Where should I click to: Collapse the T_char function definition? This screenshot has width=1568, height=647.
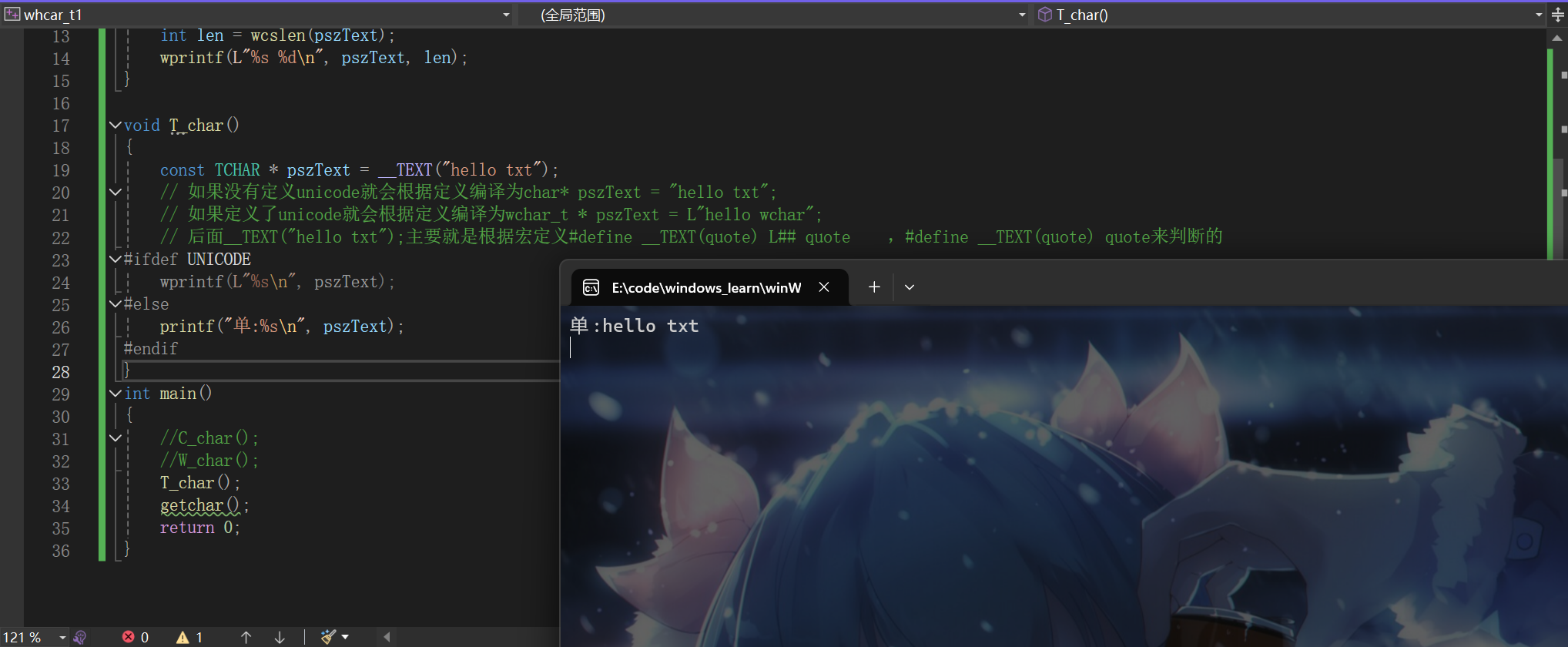click(x=116, y=125)
